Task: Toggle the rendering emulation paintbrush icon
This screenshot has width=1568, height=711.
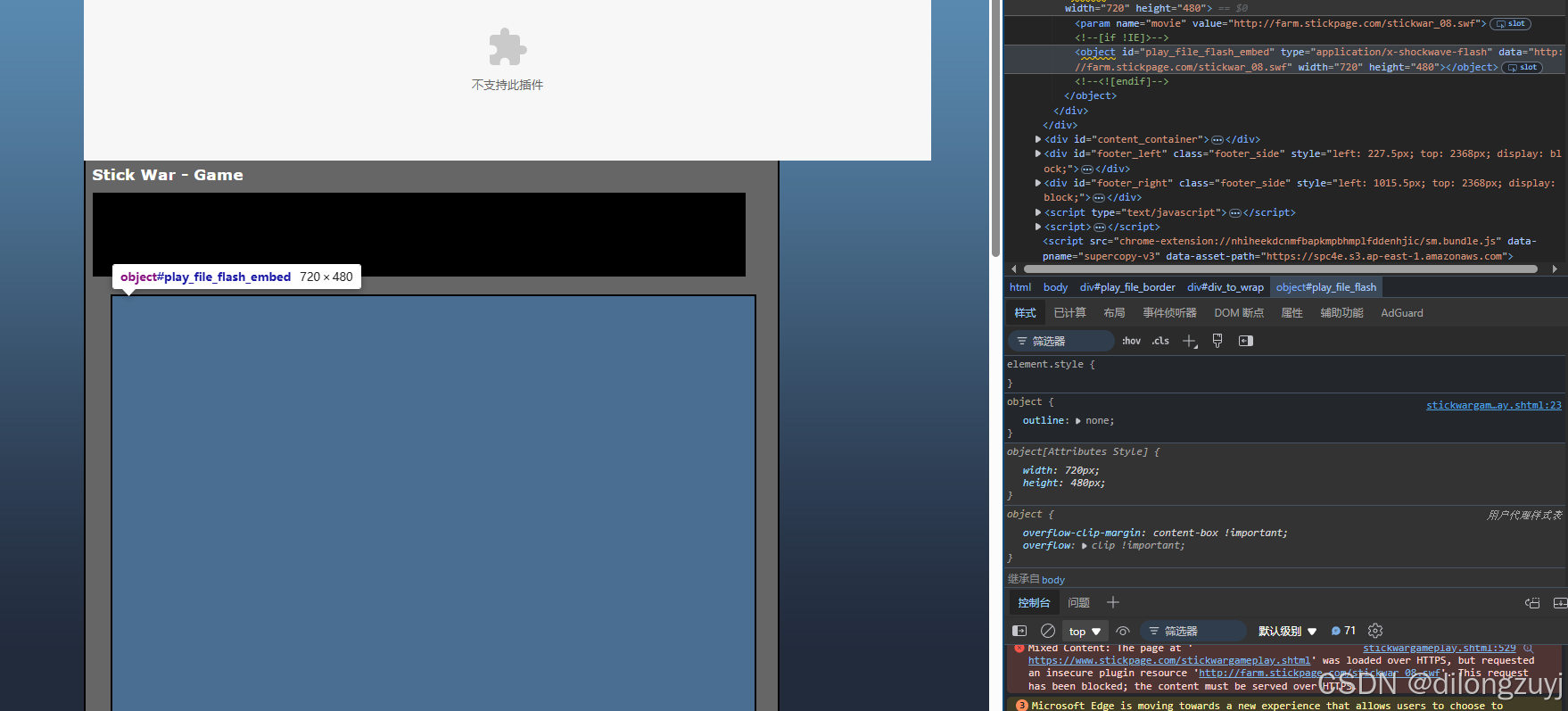Action: point(1217,341)
